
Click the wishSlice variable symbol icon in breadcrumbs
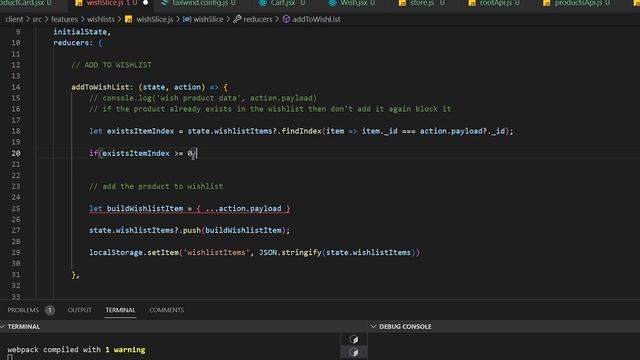point(187,19)
